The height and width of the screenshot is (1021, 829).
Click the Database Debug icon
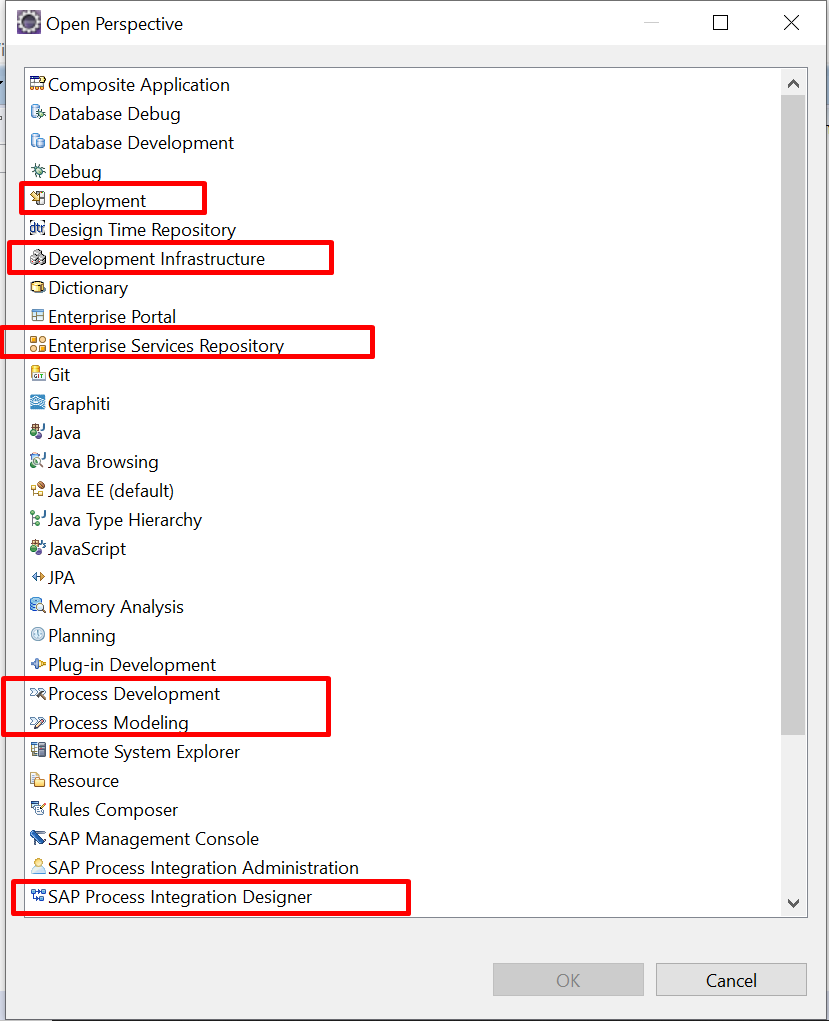[x=38, y=113]
